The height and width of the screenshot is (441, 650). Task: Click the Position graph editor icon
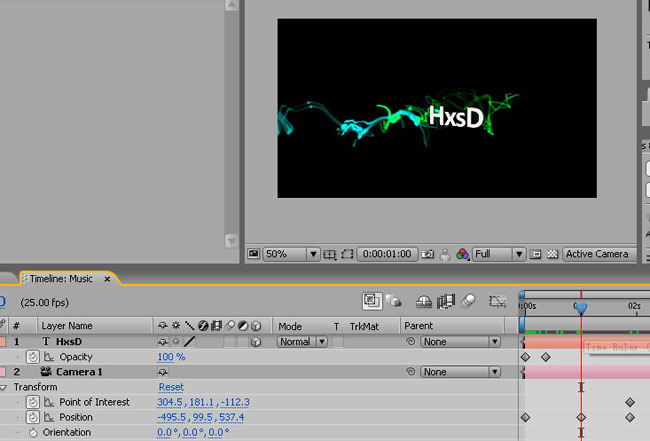46,417
